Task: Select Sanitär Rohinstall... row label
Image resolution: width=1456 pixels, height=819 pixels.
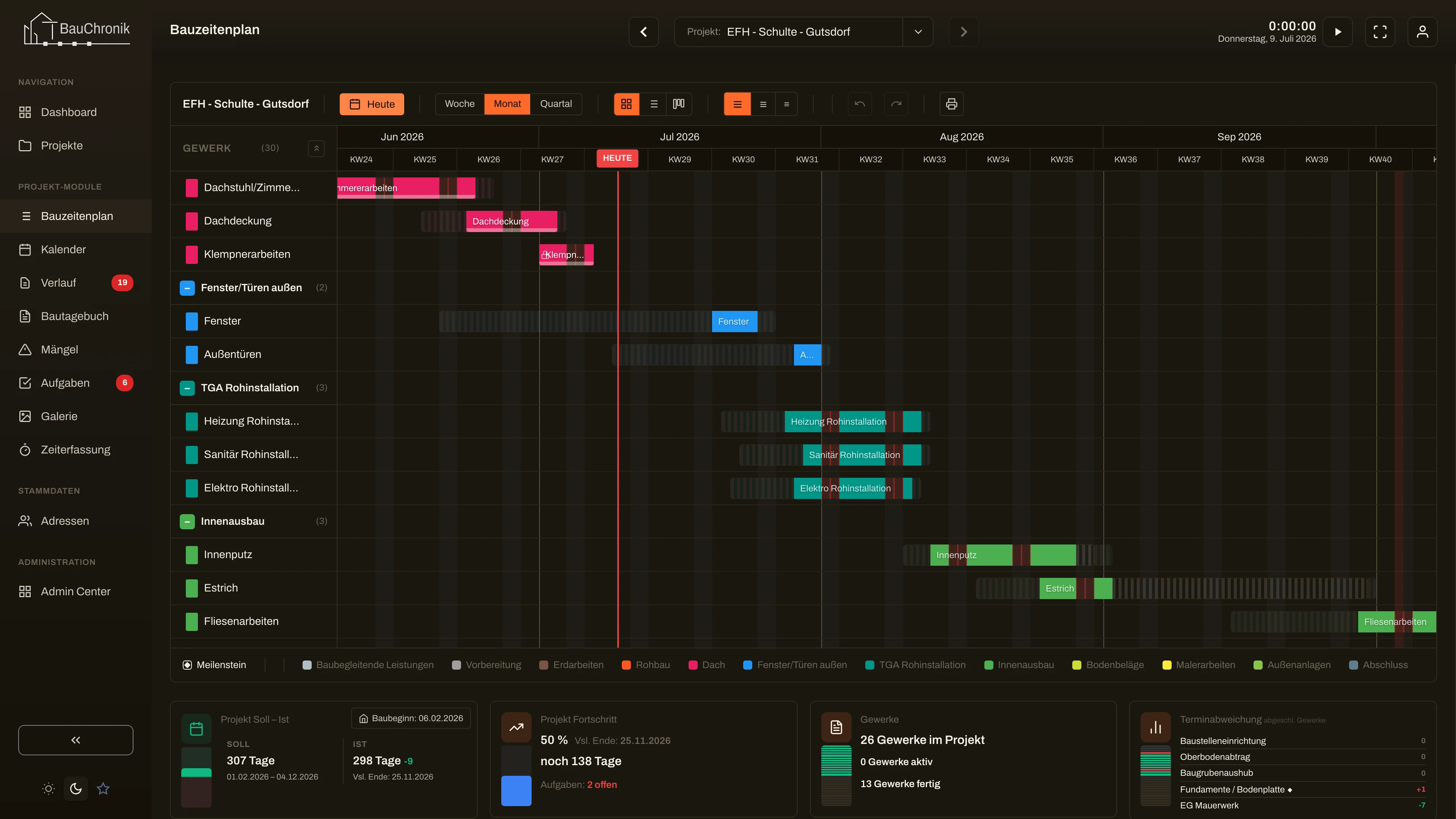Action: click(x=251, y=455)
